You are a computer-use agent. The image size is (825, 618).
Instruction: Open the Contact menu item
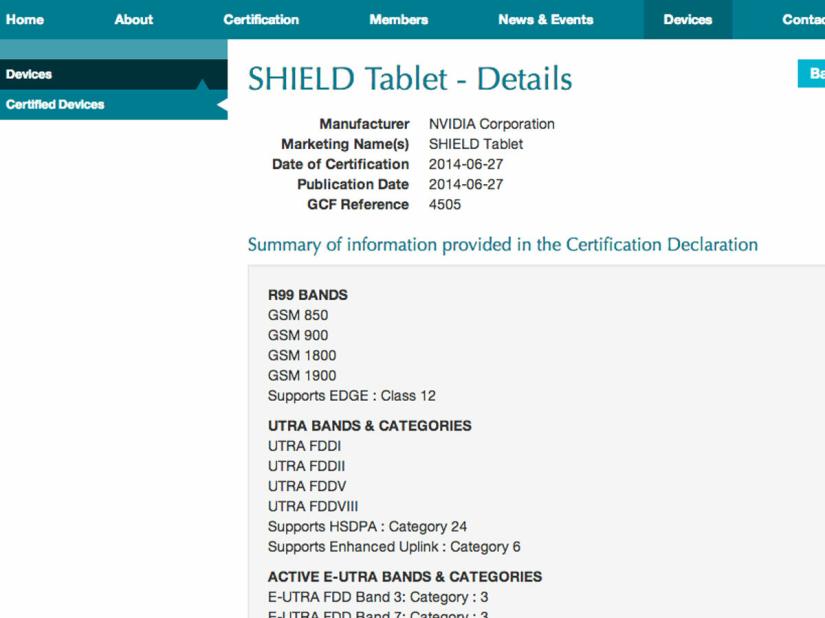803,19
